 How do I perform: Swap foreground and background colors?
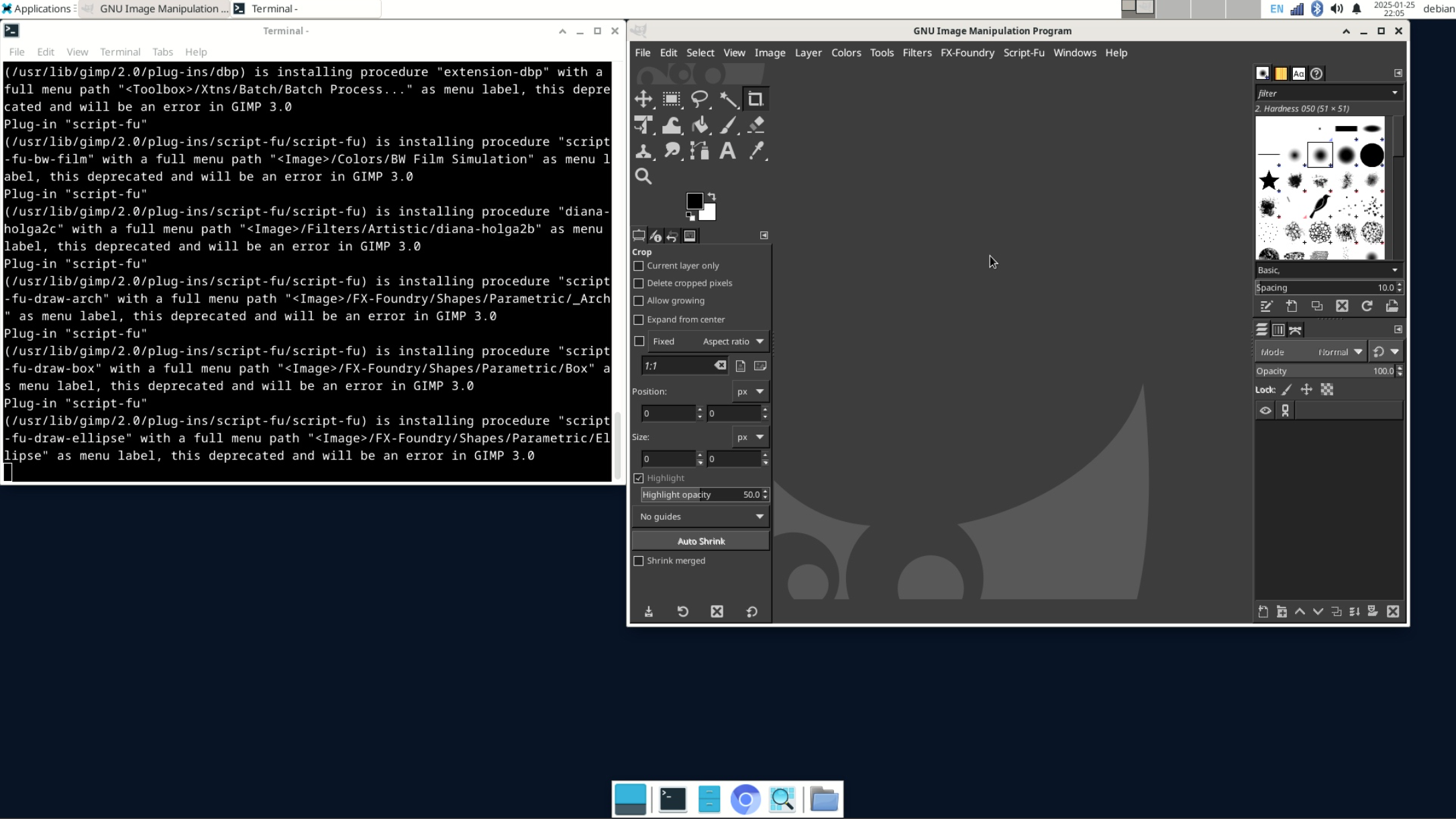click(x=712, y=196)
